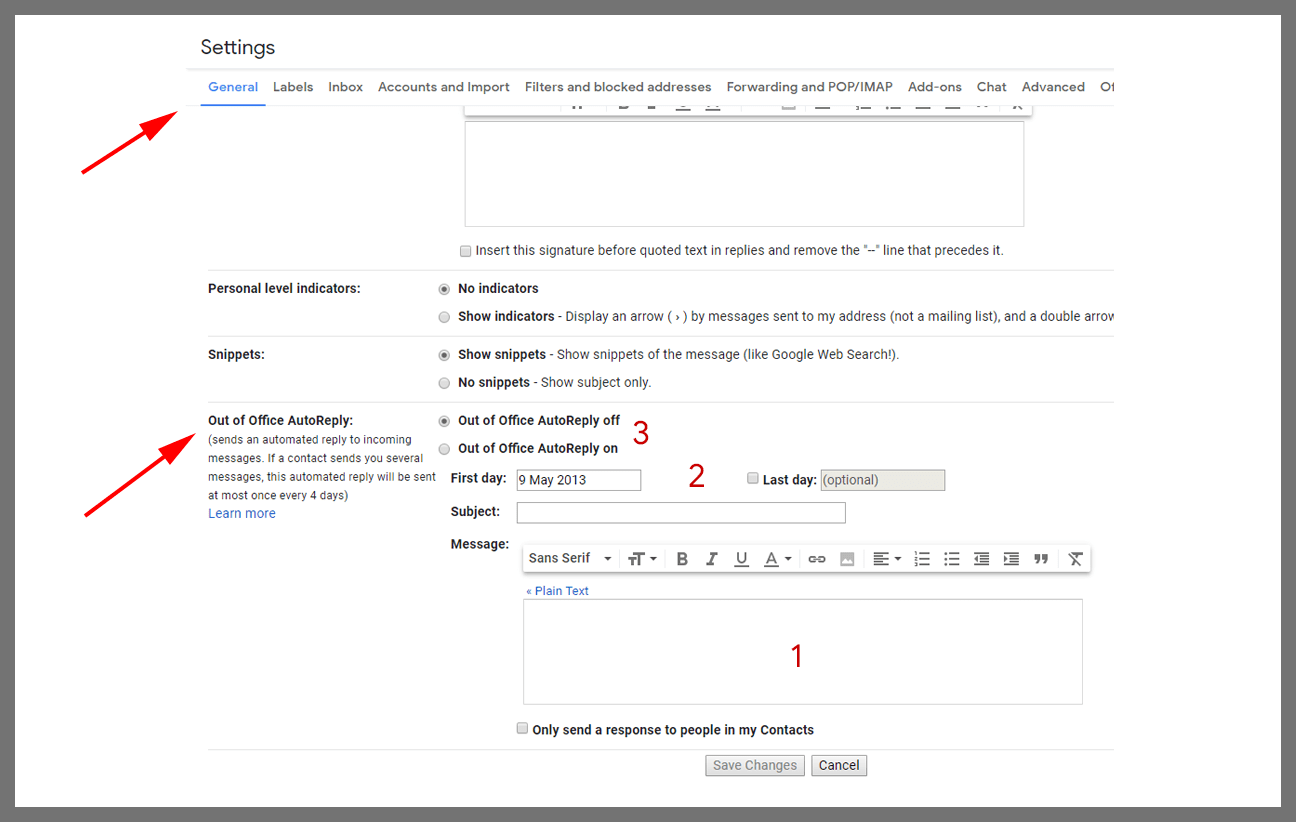This screenshot has width=1296, height=822.
Task: Click the quote formatting icon
Action: click(1041, 559)
